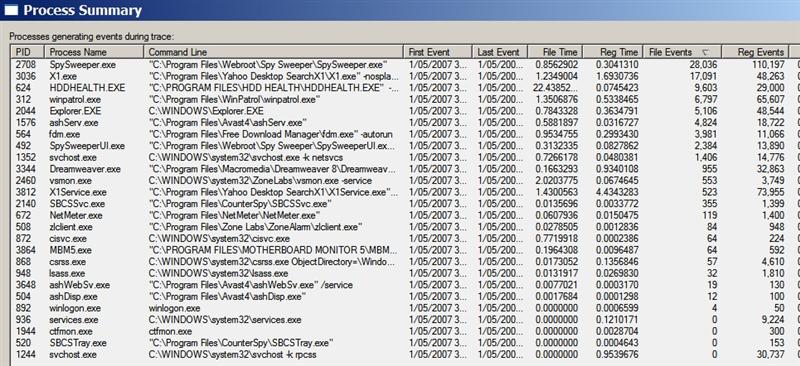Select the vsmon.exe process row

coord(405,181)
